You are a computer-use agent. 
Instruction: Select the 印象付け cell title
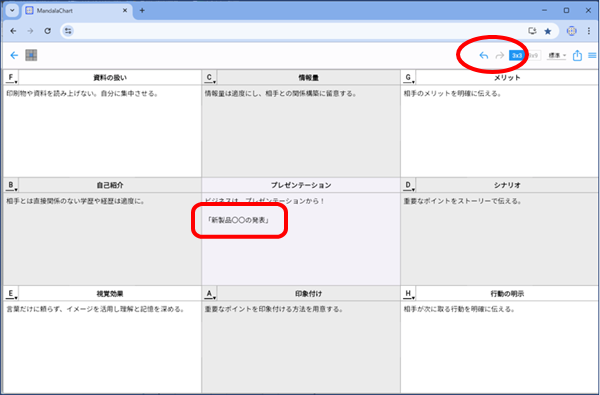click(308, 294)
